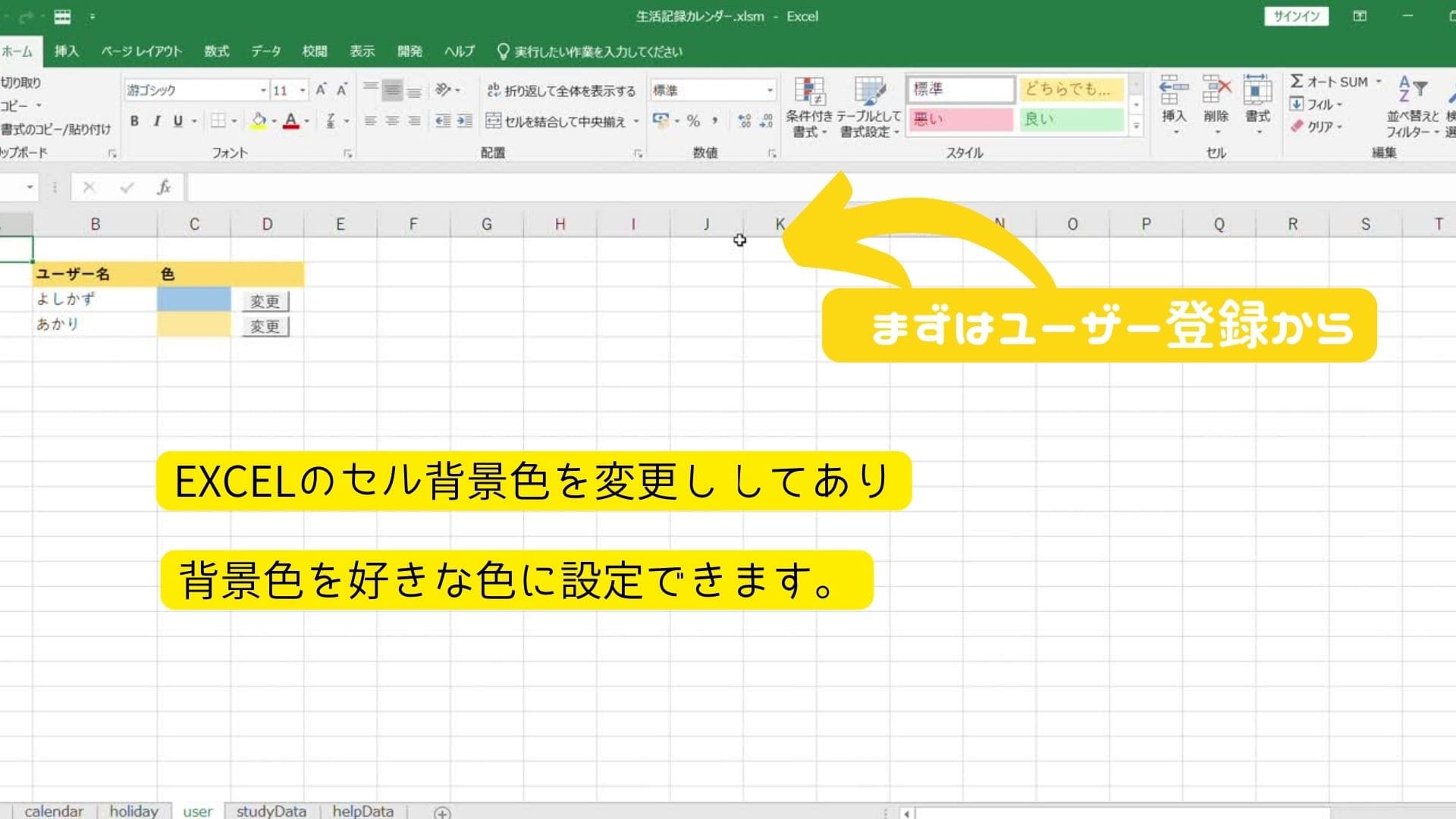Screen dimensions: 1456x819
Task: Open the font name dropdown 游ゴシック
Action: tap(263, 90)
